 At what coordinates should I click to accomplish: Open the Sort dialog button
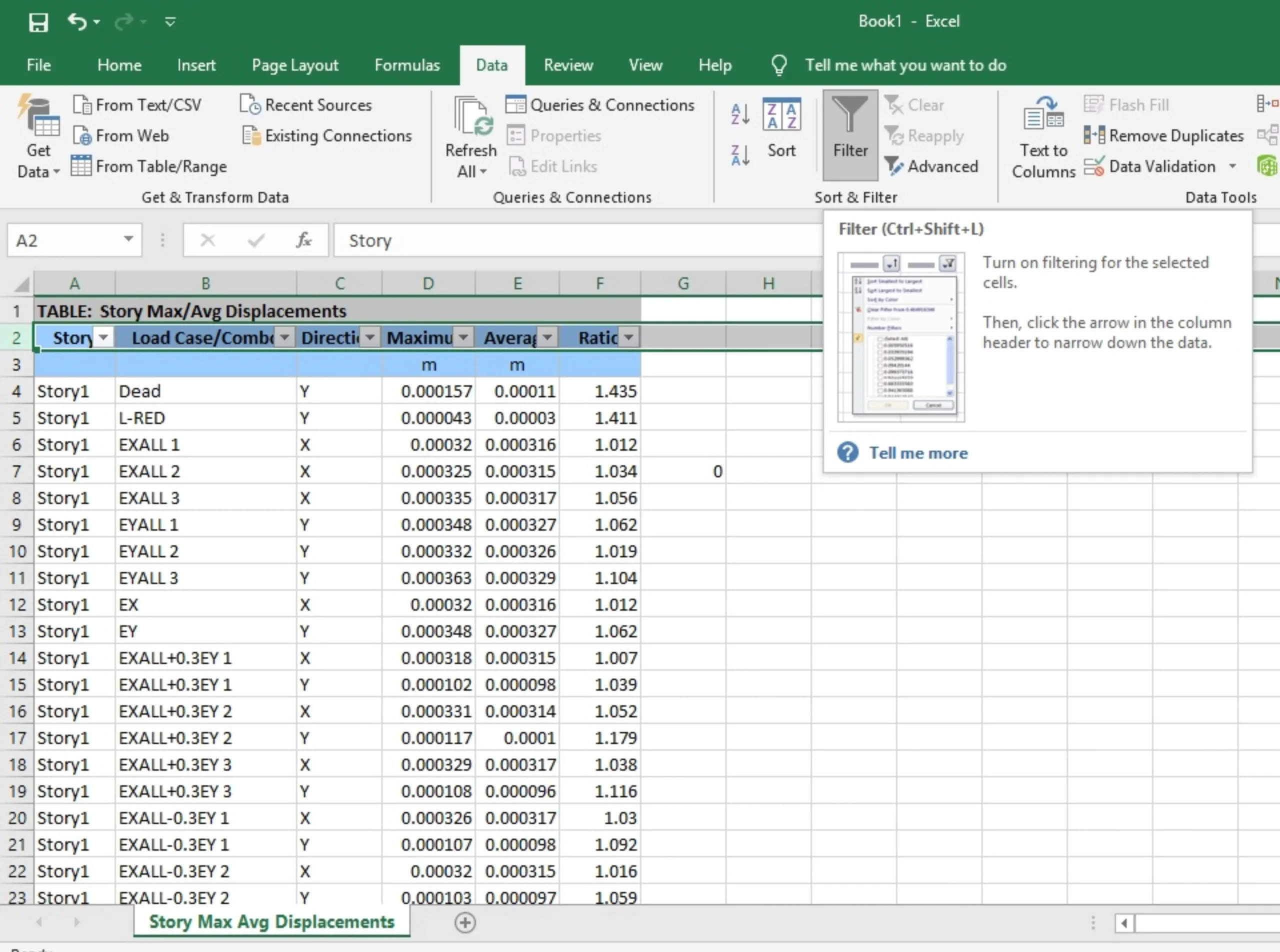tap(781, 129)
